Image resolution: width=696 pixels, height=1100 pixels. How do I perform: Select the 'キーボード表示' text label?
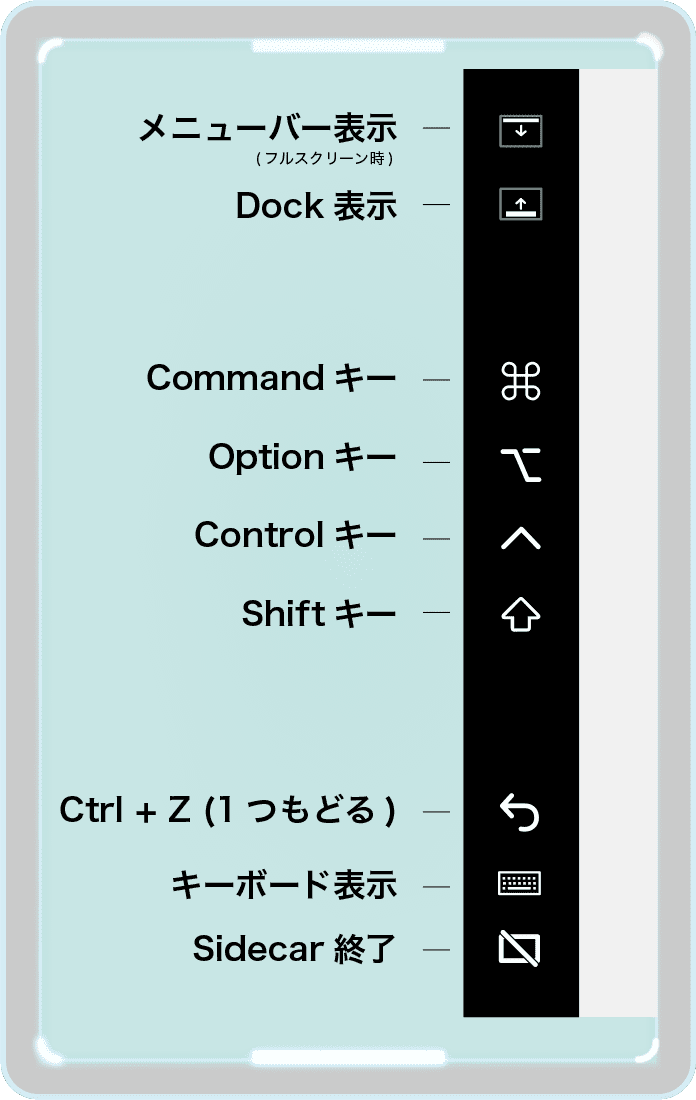pyautogui.click(x=285, y=885)
